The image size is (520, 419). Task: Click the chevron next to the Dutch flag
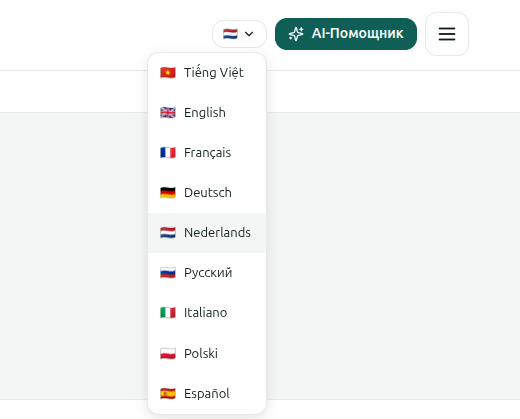(249, 34)
